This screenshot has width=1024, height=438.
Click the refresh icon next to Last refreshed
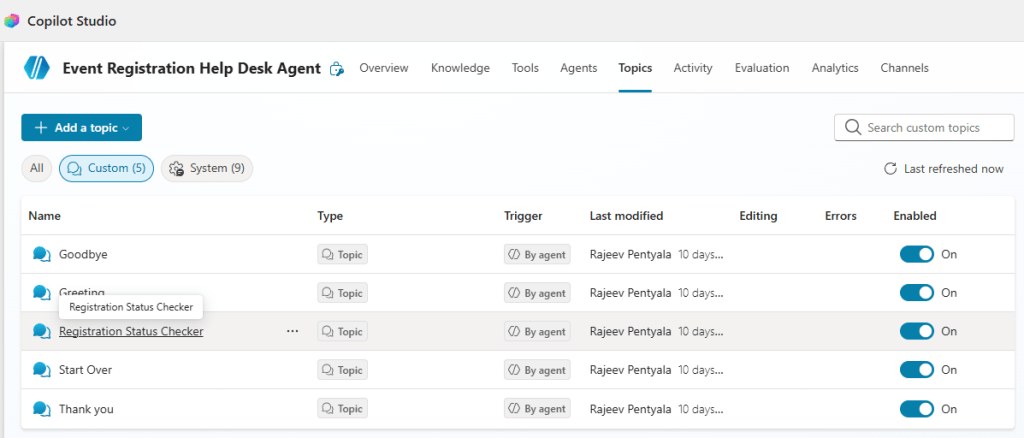(890, 169)
